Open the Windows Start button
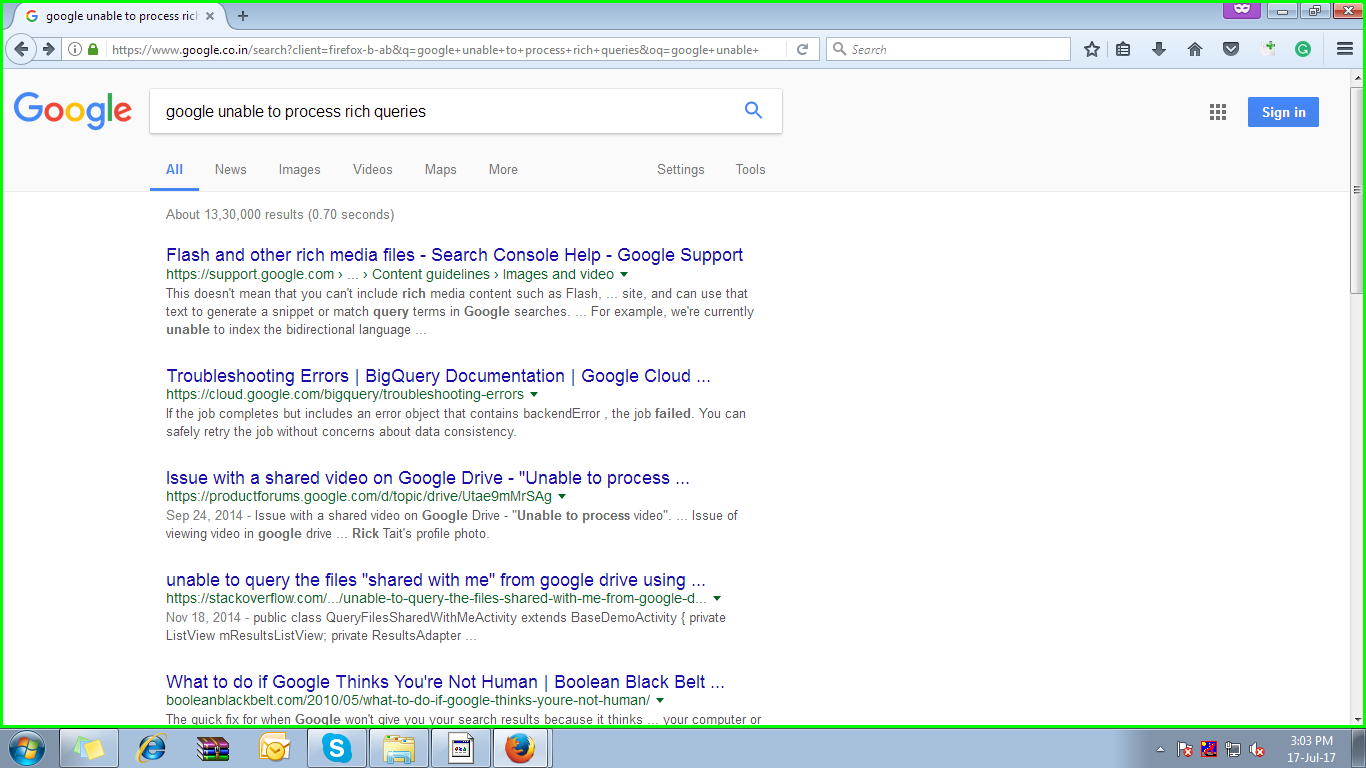Screen dimensions: 1366x768 (26, 748)
